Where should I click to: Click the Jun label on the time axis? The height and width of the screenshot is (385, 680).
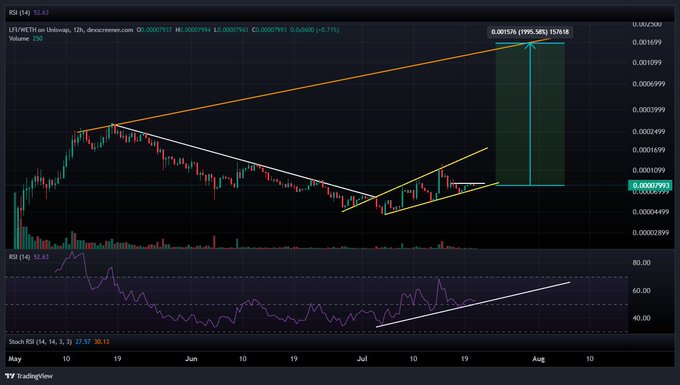point(191,359)
